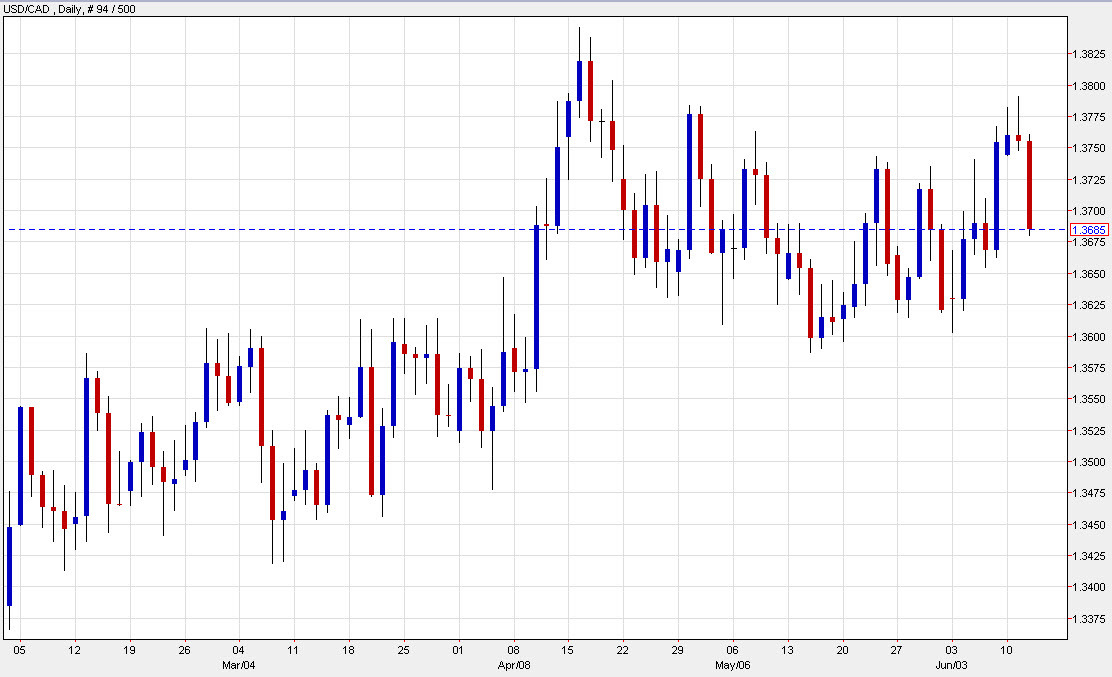
Task: Click the highlighted 1.3685 current price label
Action: 1090,229
